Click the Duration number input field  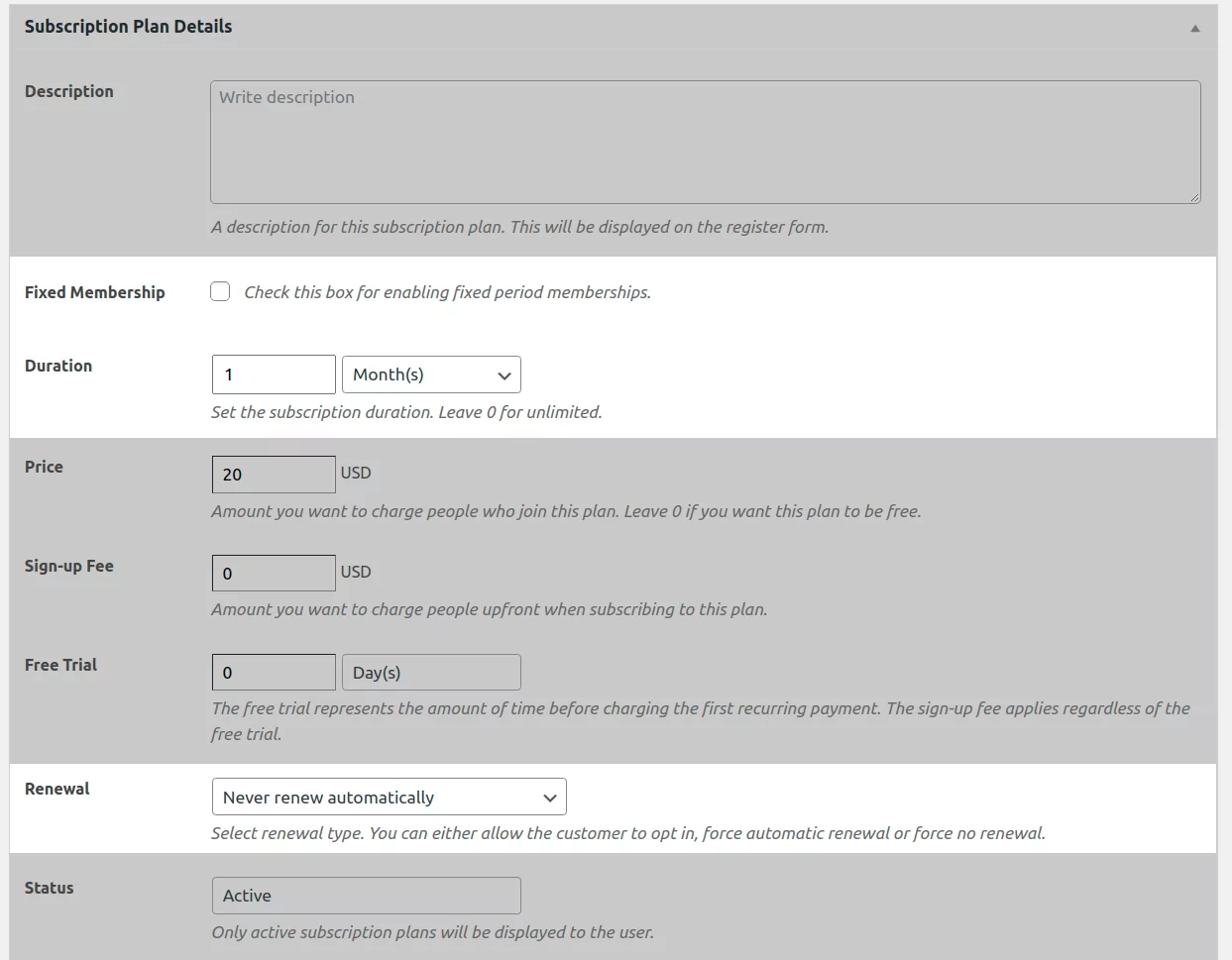274,374
